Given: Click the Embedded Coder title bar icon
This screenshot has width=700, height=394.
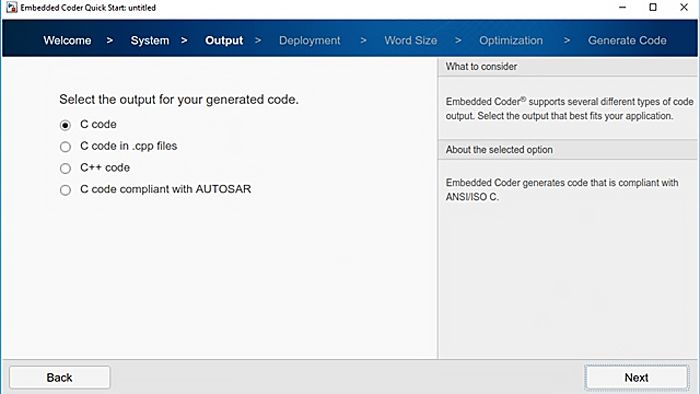Looking at the screenshot, I should click(12, 7).
